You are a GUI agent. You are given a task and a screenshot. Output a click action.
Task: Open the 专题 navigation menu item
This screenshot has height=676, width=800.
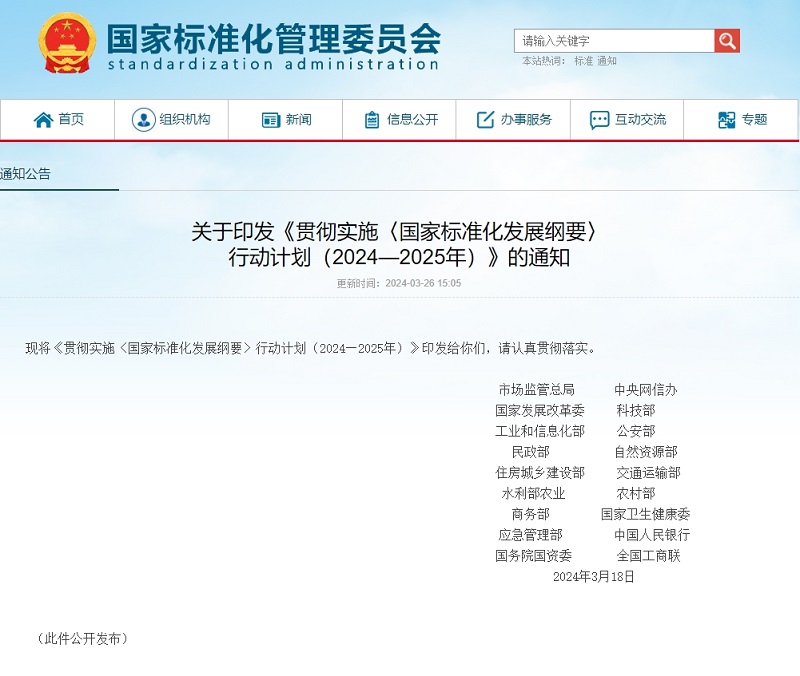[742, 120]
